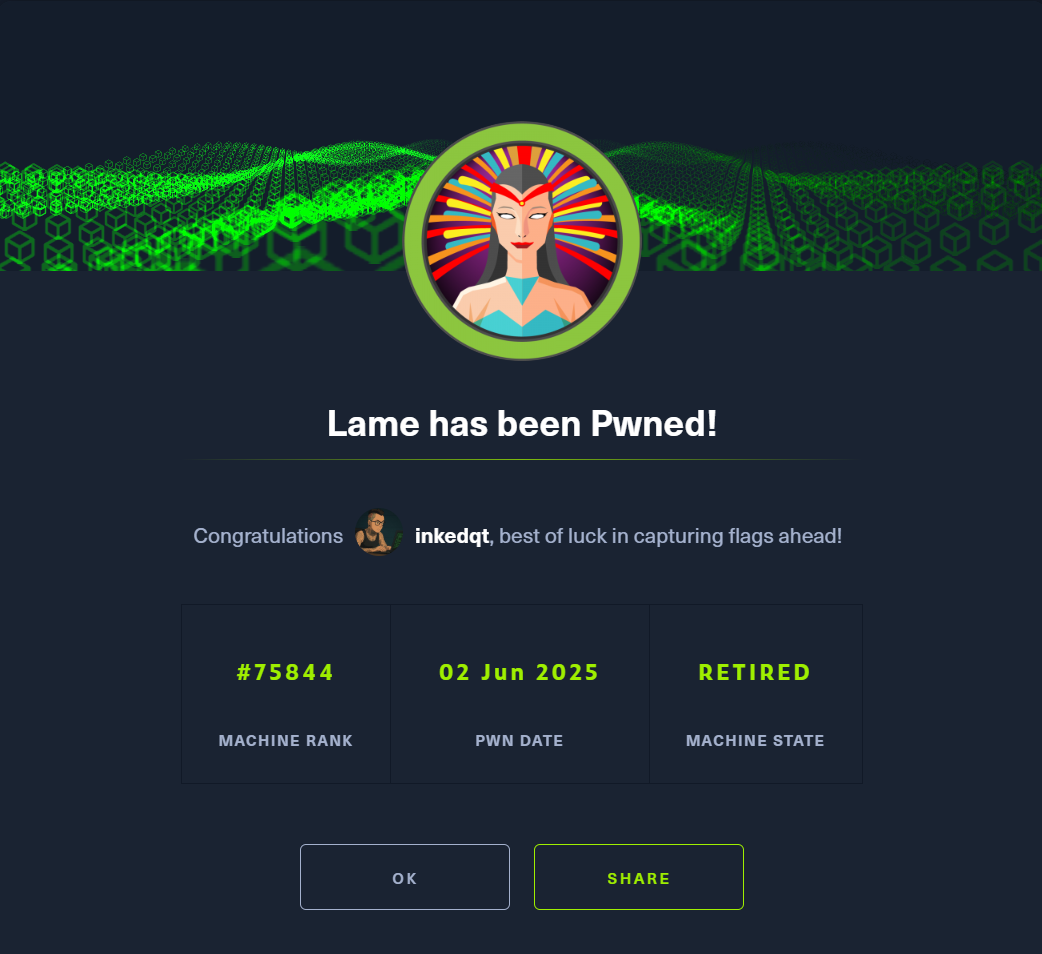Click the MACHINE RANK label
1042x954 pixels.
(286, 741)
